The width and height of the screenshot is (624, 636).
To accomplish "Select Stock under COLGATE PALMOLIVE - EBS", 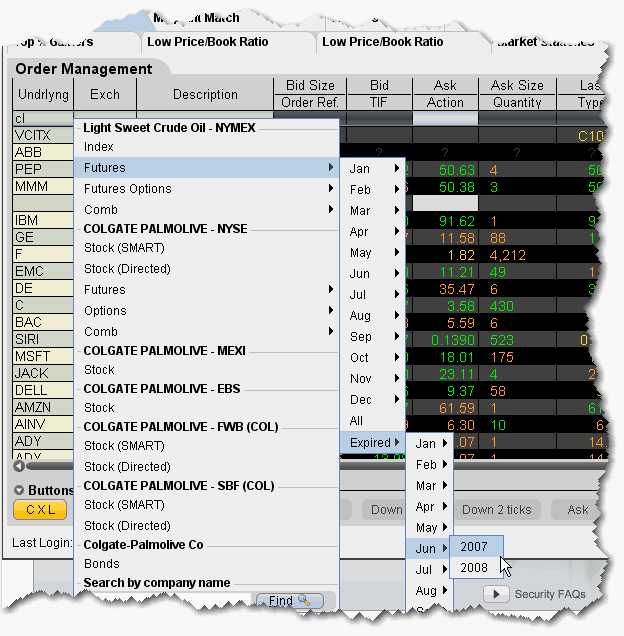I will [x=99, y=408].
